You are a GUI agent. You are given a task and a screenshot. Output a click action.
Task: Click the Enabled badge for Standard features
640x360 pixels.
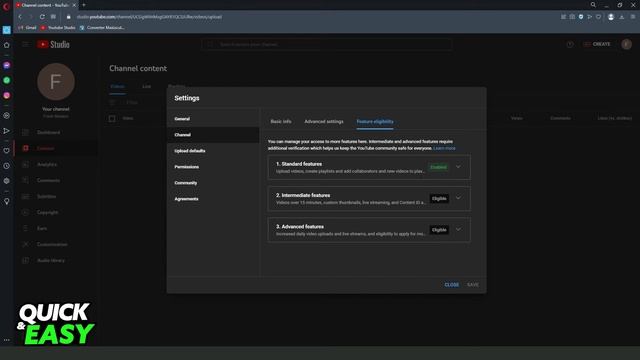438,167
